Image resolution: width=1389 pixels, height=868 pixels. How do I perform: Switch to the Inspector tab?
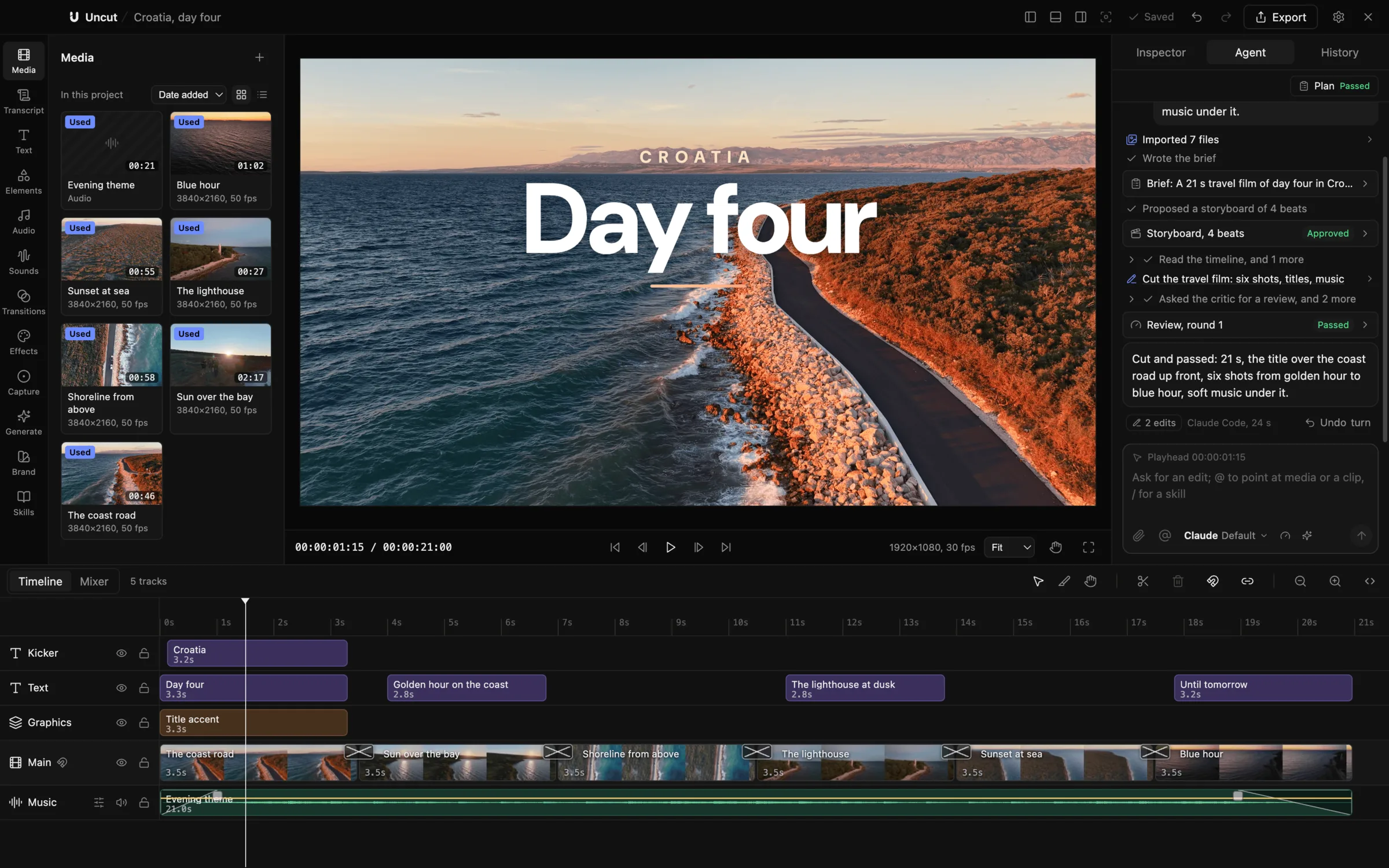click(1160, 52)
